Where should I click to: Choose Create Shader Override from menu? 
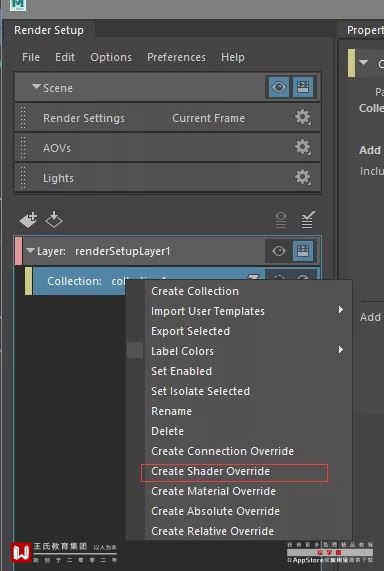tap(211, 471)
